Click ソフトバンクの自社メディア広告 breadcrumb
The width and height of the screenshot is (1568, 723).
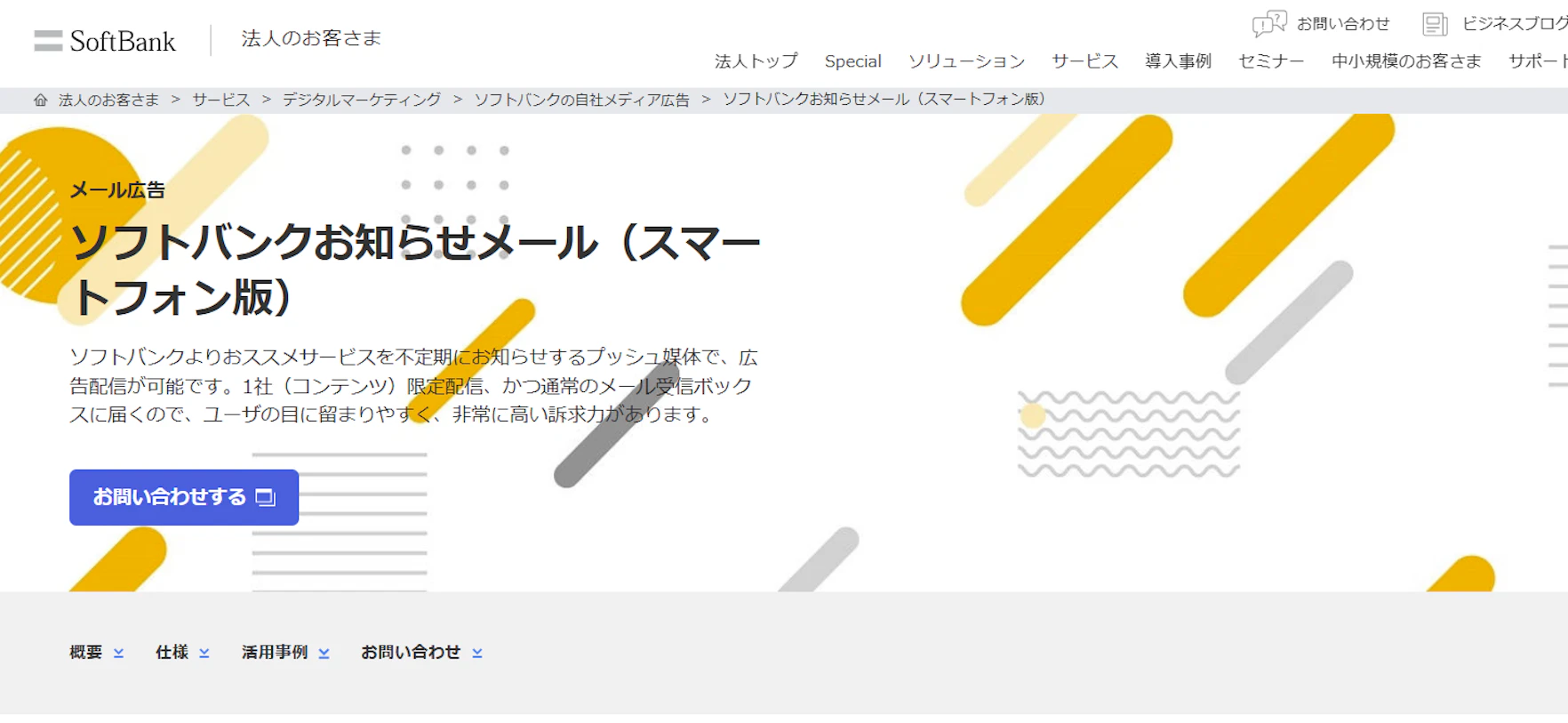point(581,100)
